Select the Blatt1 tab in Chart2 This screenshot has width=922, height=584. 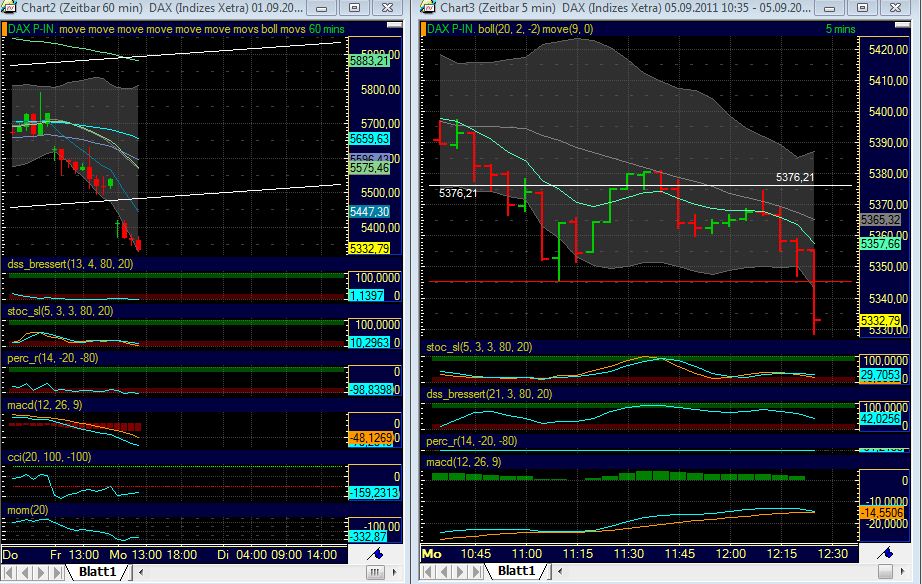98,572
